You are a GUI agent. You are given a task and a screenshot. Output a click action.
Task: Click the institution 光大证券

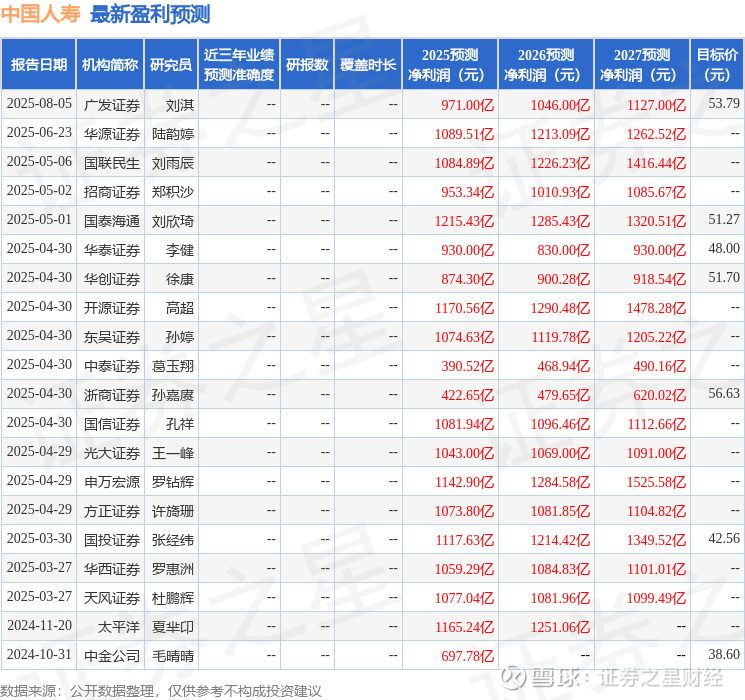click(112, 453)
